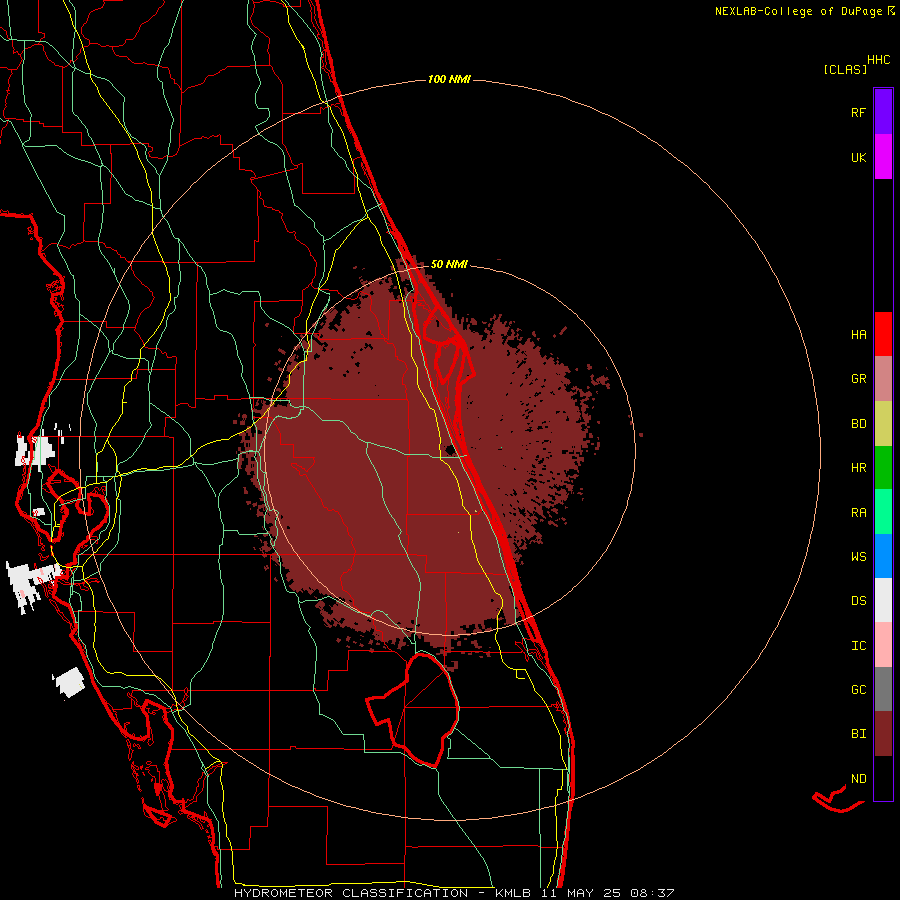The image size is (900, 900).
Task: Click the GC gray legend swatch
Action: 883,689
